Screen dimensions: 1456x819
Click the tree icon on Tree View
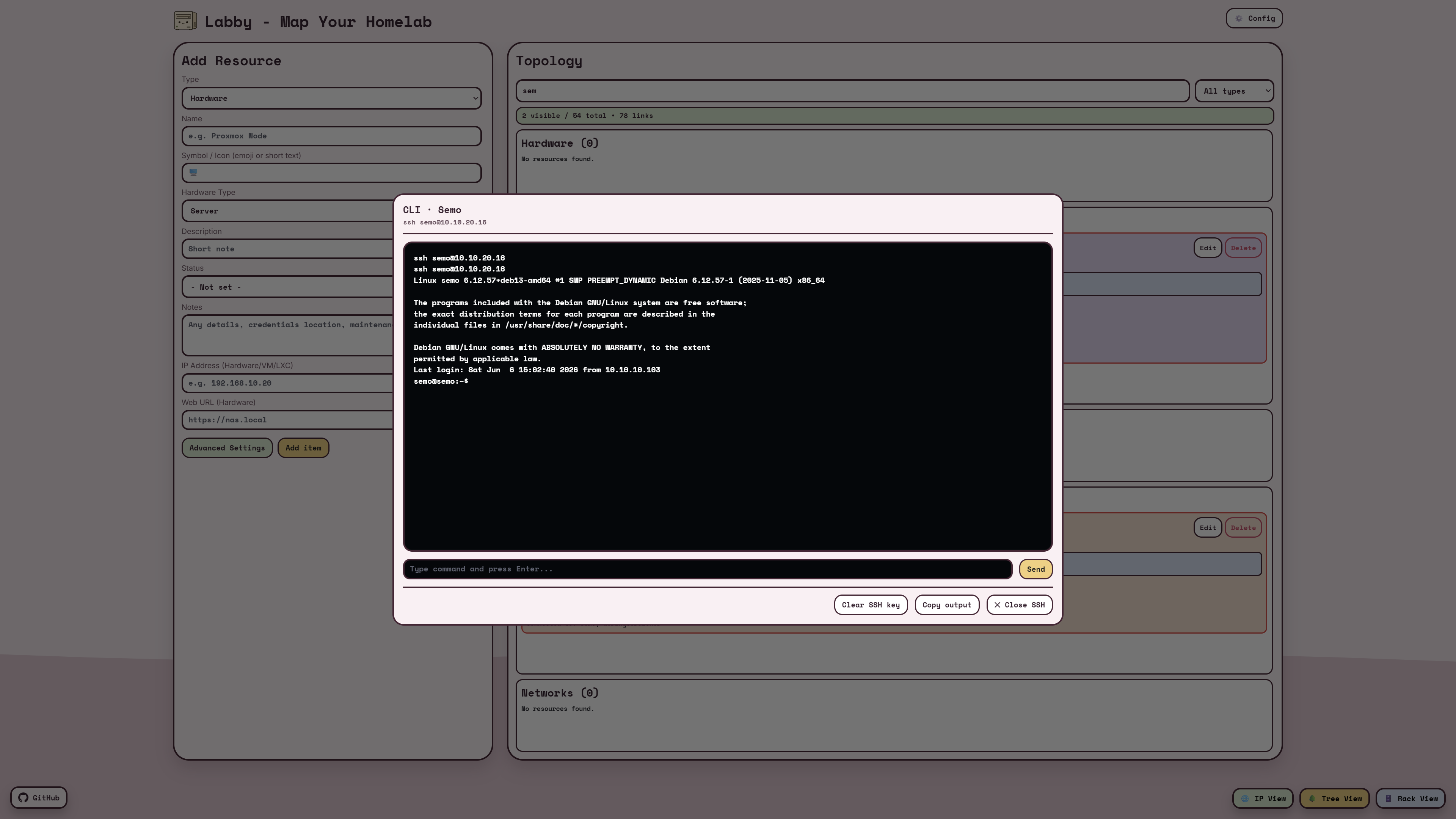pos(1312,799)
